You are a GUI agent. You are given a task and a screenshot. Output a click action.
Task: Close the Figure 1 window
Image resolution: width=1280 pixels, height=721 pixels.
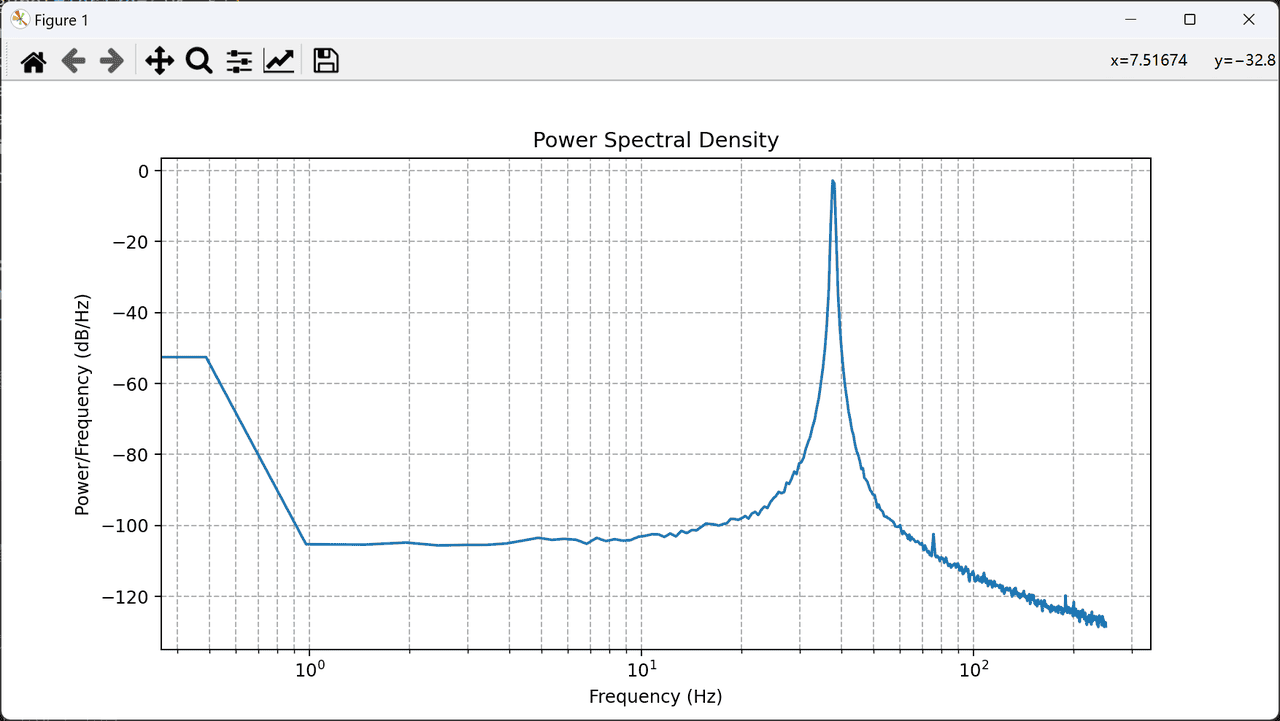1248,19
